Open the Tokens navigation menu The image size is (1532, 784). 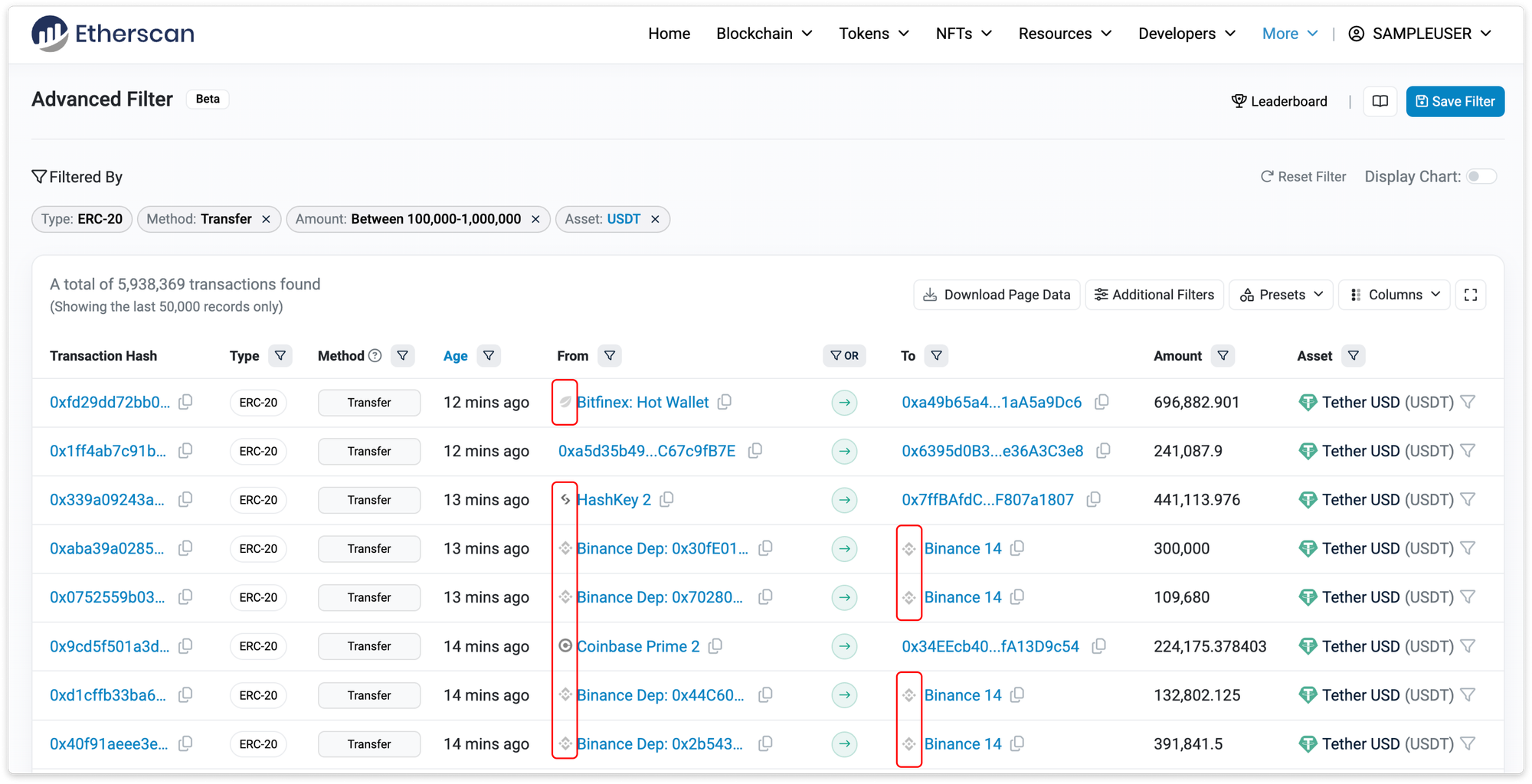[873, 34]
